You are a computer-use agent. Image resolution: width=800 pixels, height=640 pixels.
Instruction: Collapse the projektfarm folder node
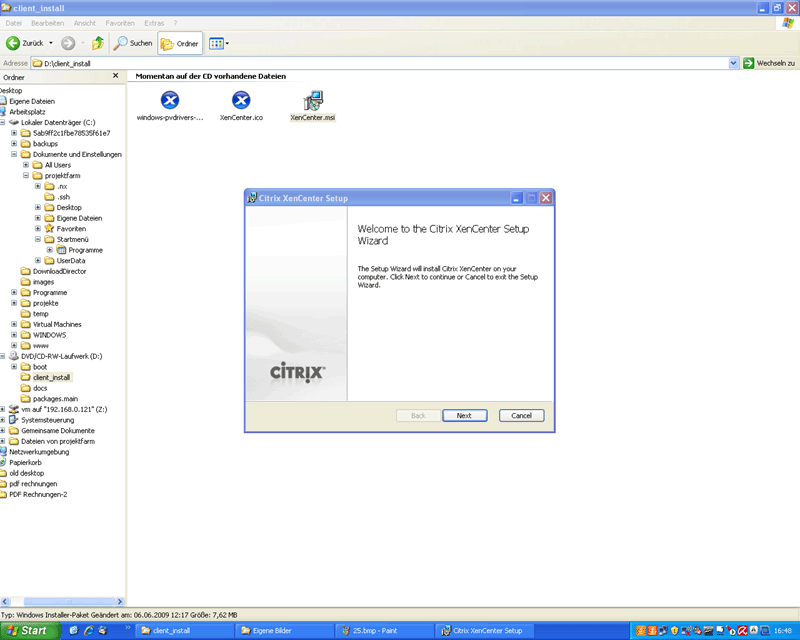(26, 176)
